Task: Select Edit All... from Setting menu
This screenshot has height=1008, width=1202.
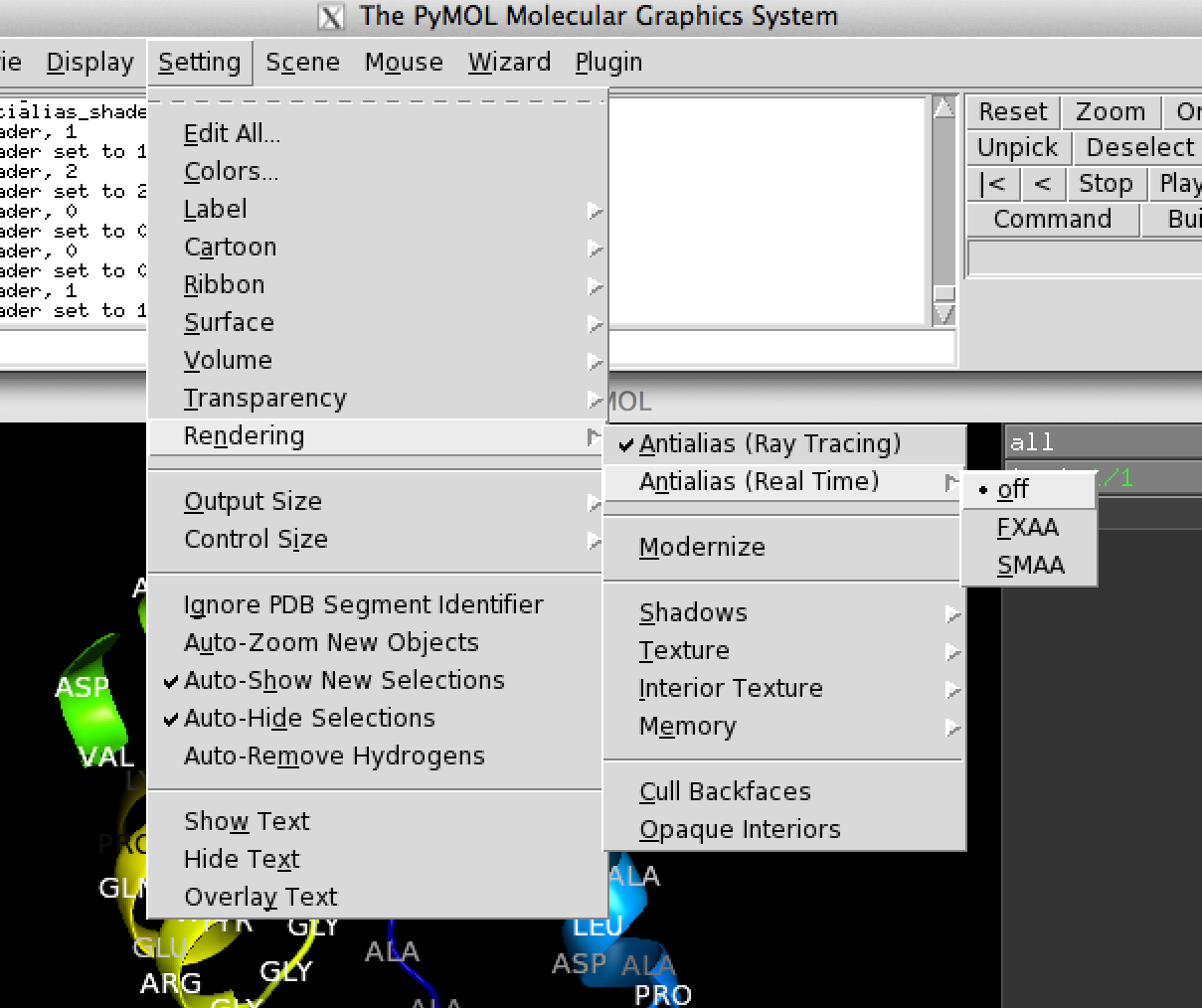Action: [233, 134]
